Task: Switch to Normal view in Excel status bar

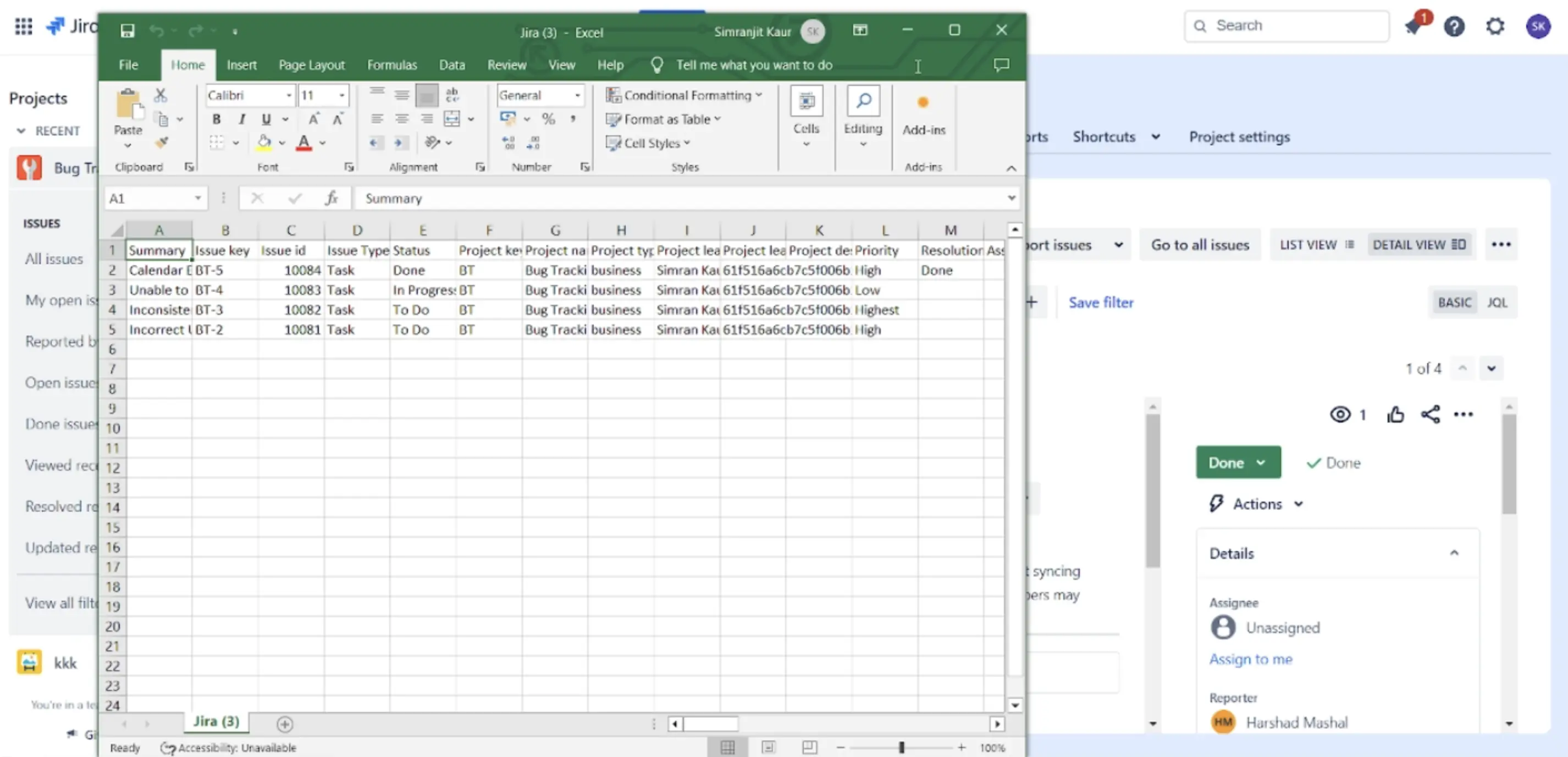Action: [x=727, y=747]
